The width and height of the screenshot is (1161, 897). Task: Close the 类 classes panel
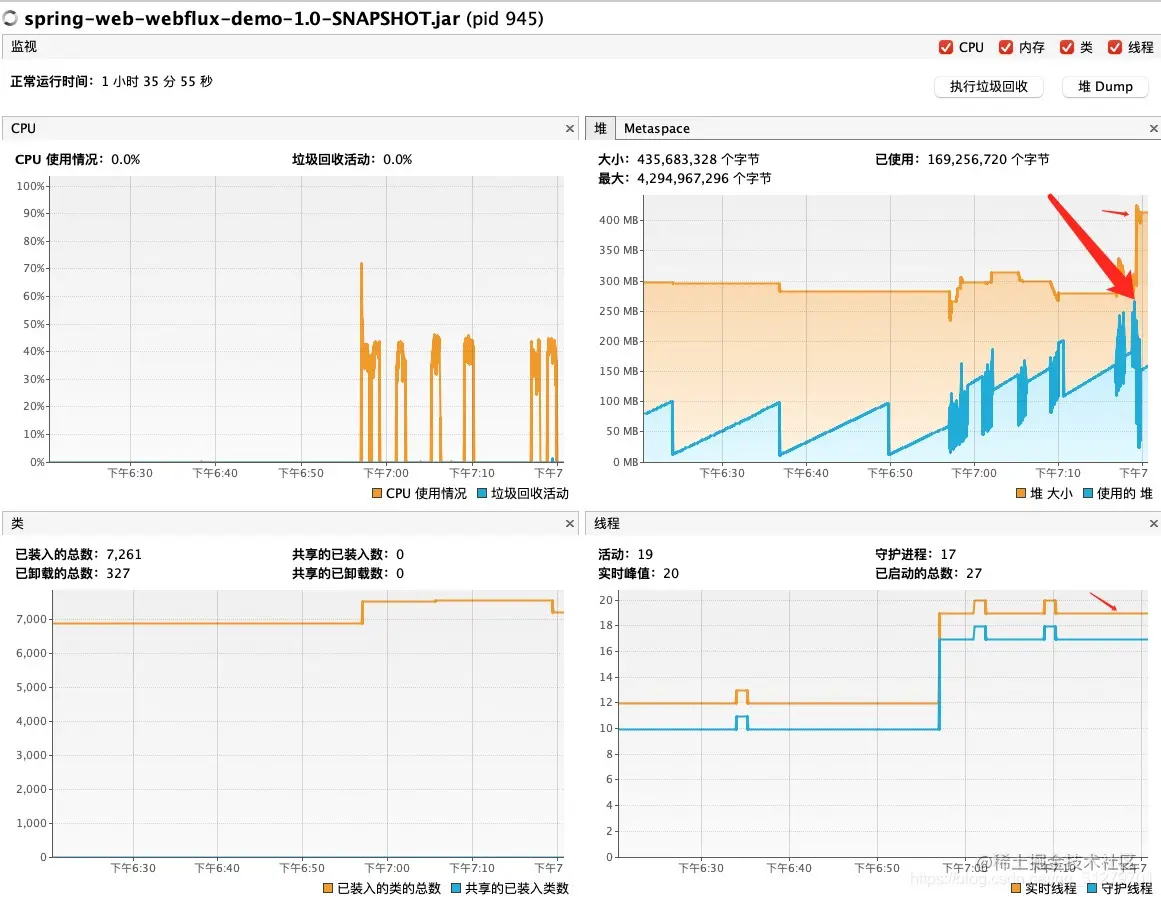pos(569,523)
